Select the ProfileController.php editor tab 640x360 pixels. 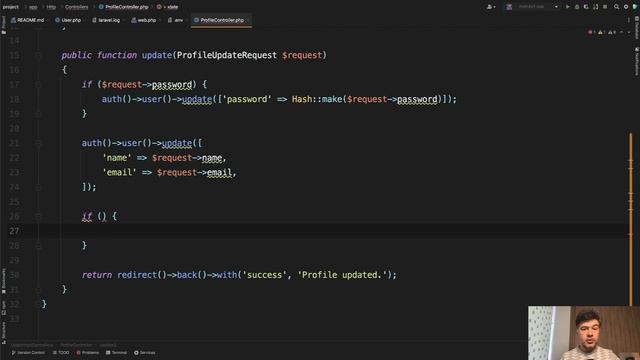[221, 20]
